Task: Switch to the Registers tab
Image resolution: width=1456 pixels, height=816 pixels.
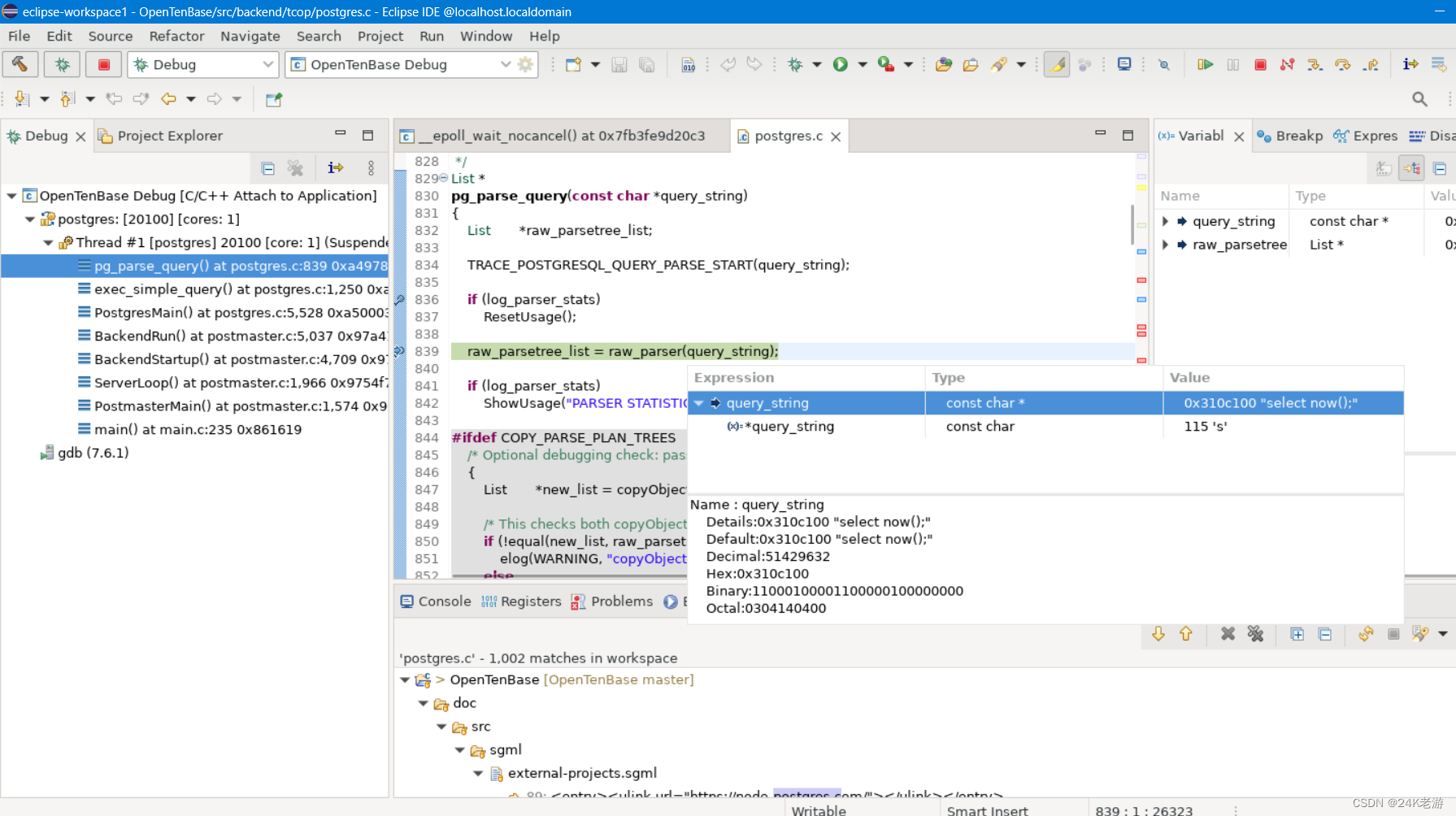Action: pos(521,601)
